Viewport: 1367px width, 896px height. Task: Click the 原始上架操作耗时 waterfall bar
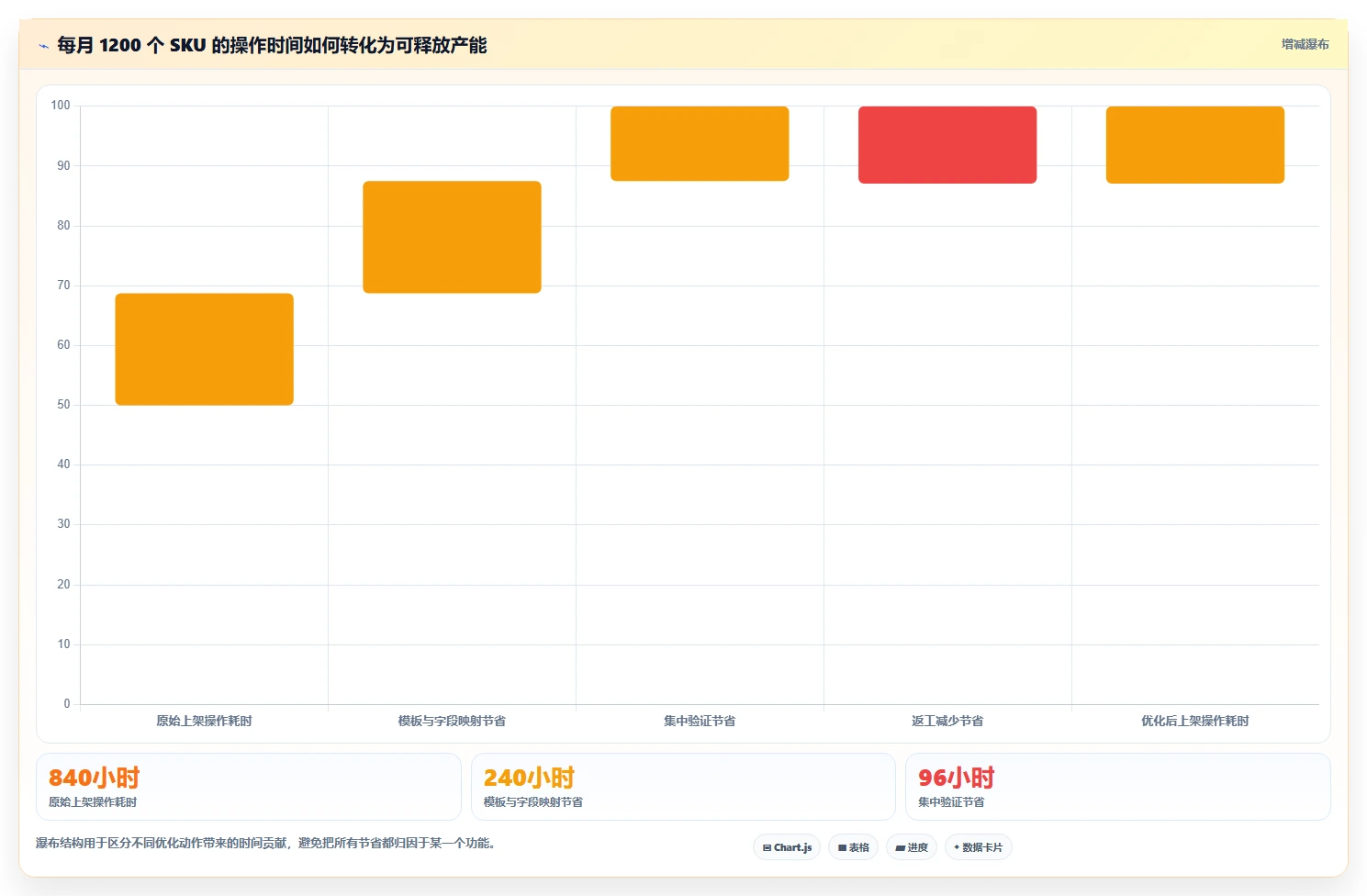(204, 349)
